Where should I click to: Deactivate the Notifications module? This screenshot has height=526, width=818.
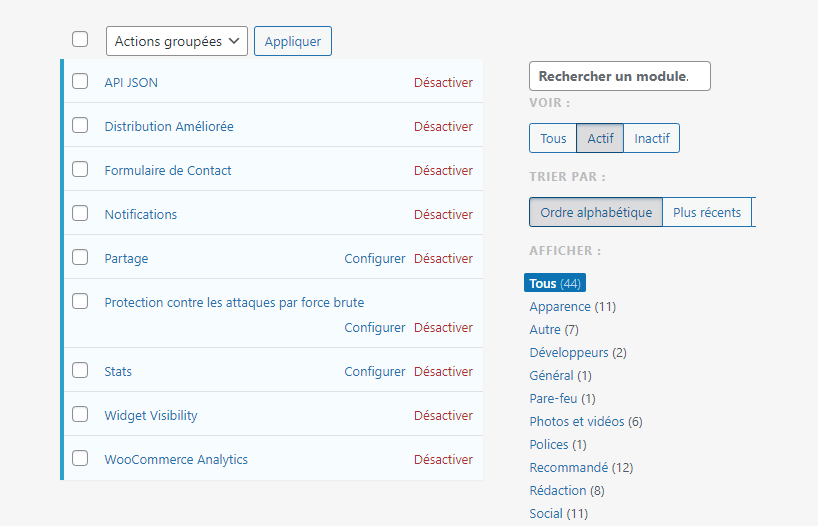[x=443, y=214]
